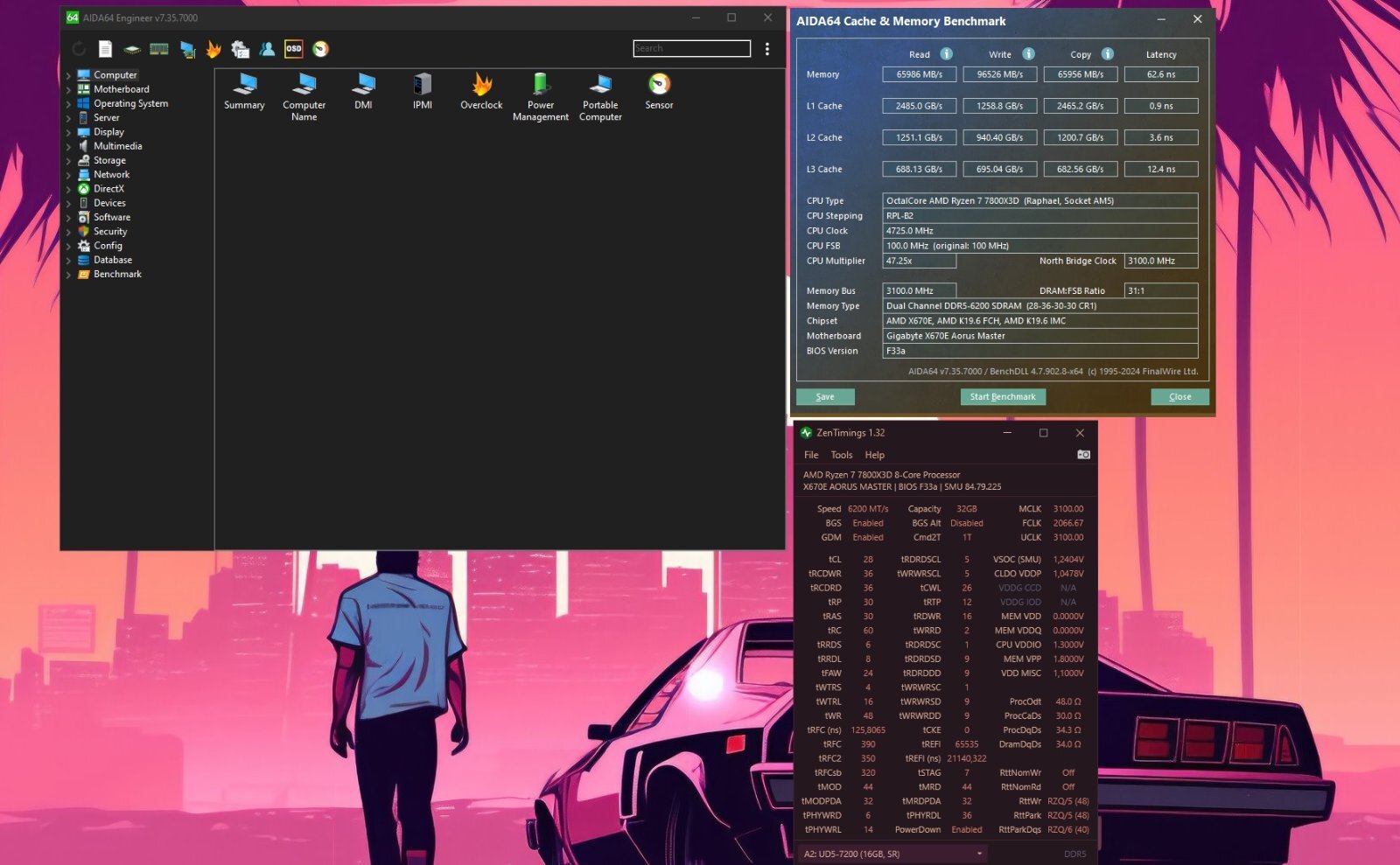
Task: Click the VSOC (SMU) value 1,2404V
Action: coord(1067,560)
